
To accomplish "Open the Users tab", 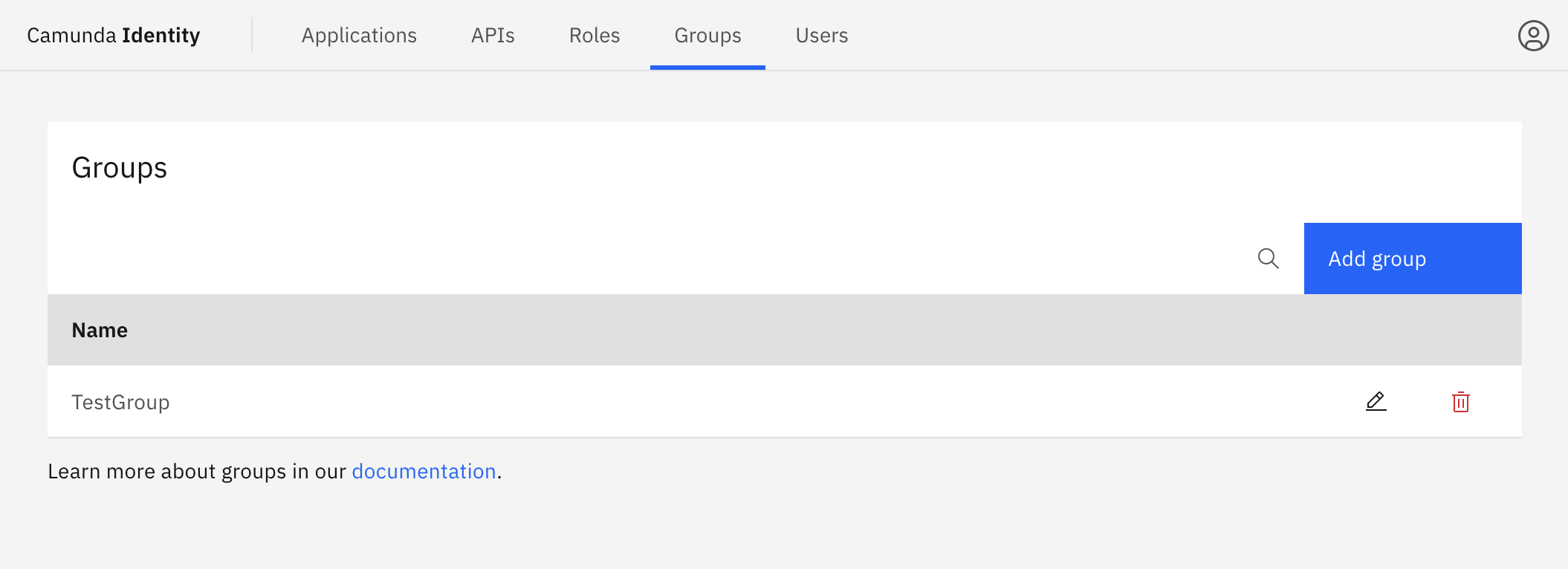I will tap(821, 35).
